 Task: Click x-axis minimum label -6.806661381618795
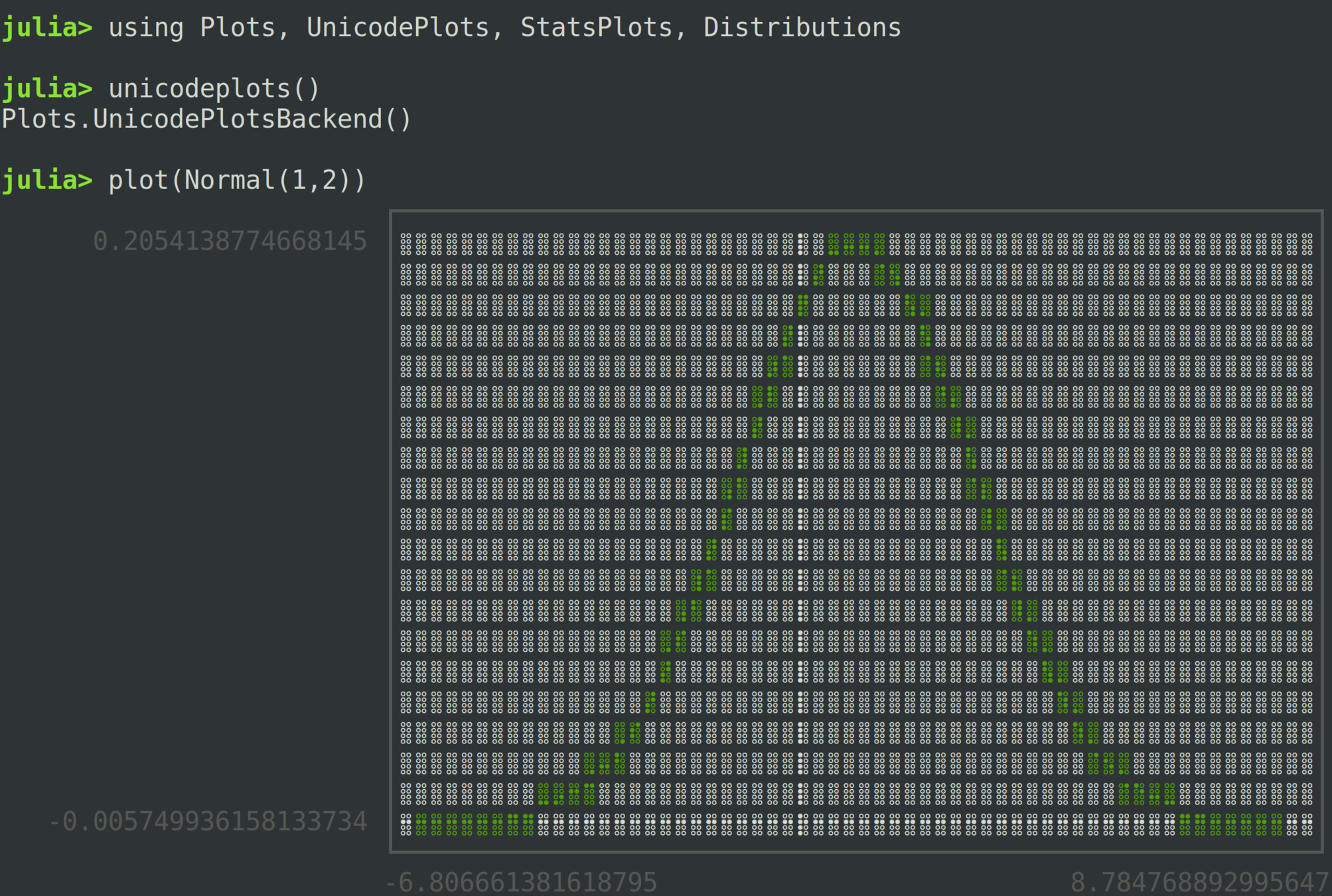click(x=521, y=883)
